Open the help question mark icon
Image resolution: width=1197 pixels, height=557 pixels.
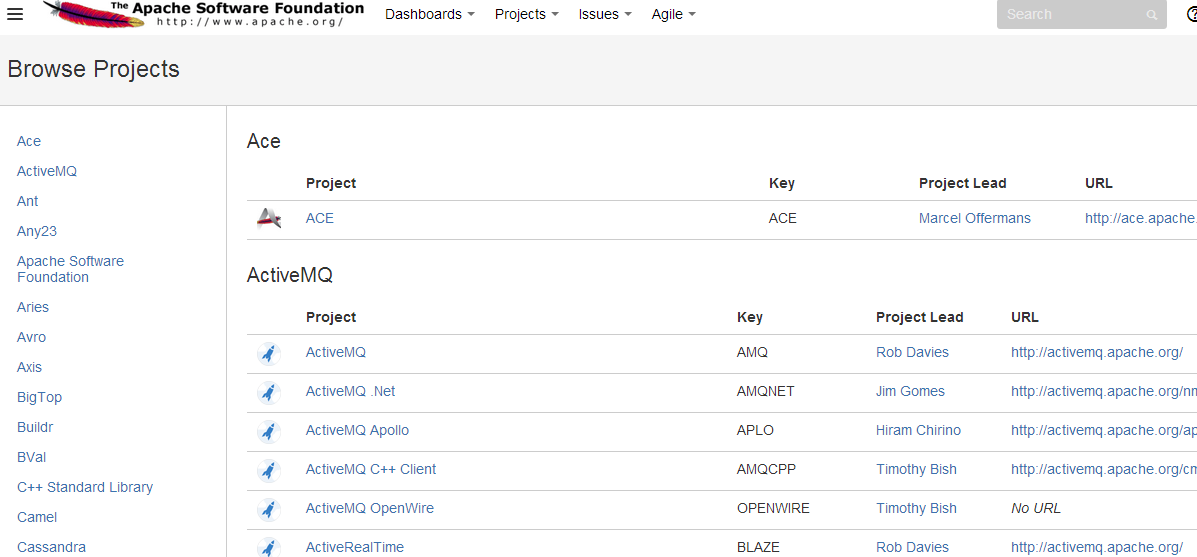pos(1192,14)
